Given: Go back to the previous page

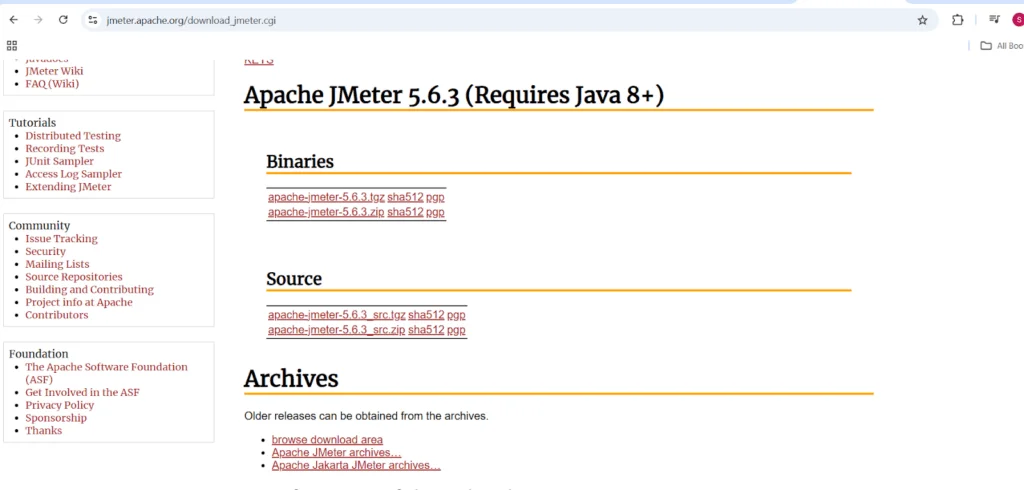Looking at the screenshot, I should pos(14,20).
